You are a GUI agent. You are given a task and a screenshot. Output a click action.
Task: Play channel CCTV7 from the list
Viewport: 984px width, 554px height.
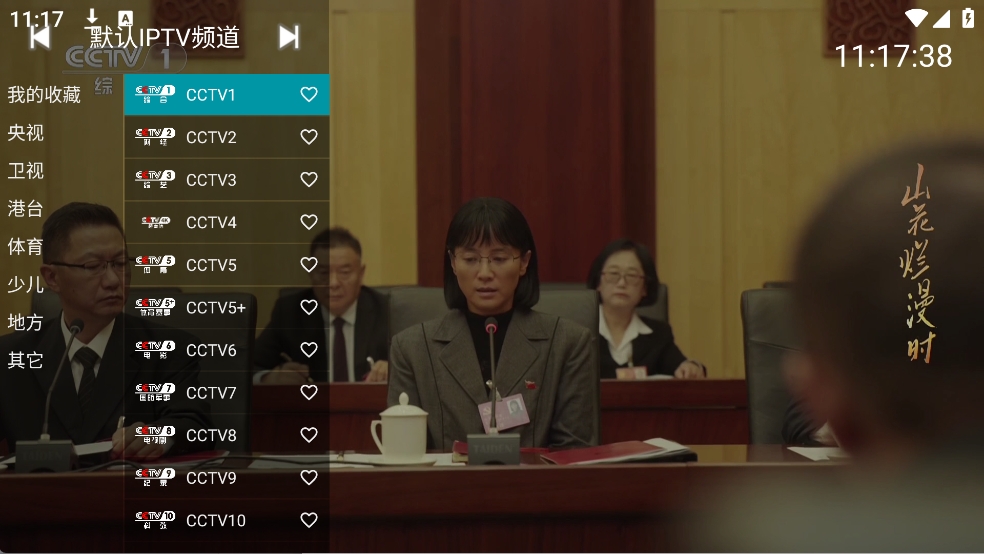click(227, 392)
